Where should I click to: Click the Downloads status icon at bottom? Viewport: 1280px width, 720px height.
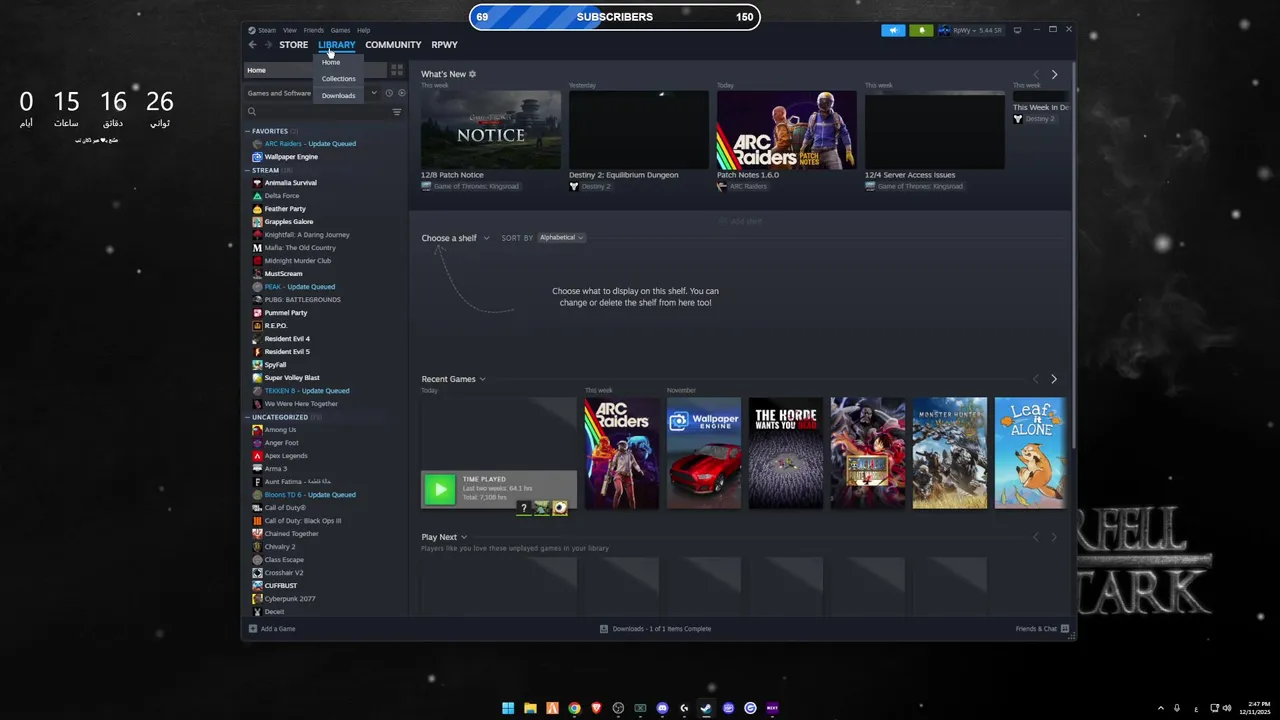click(x=604, y=629)
